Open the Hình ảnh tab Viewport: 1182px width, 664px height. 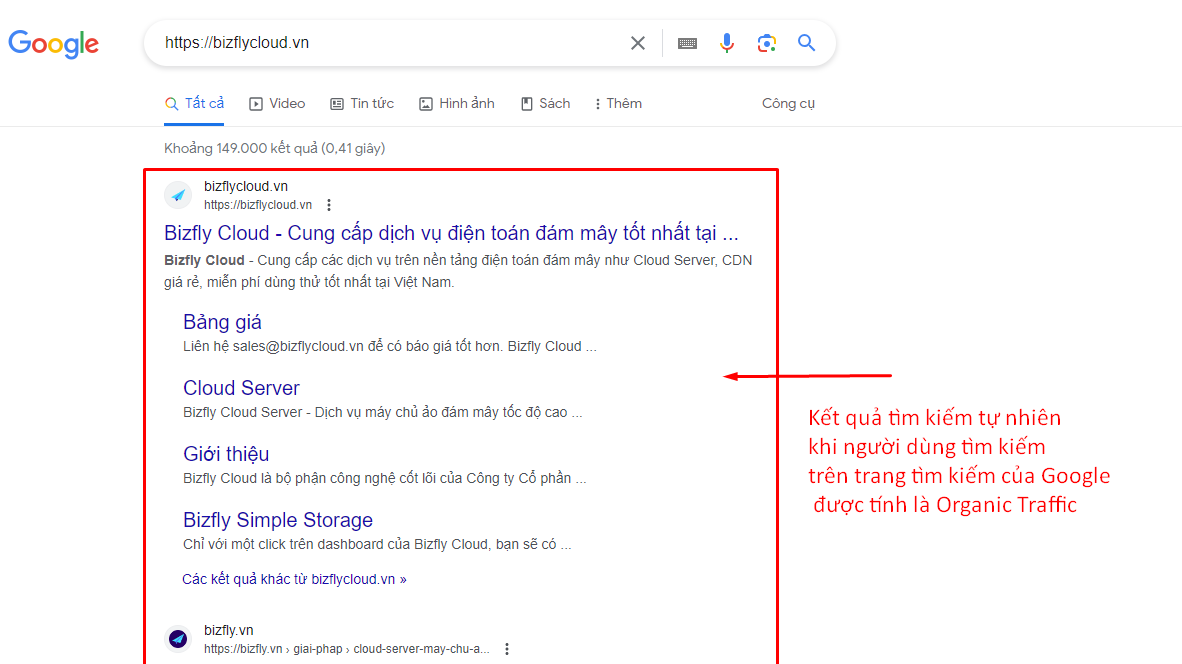pos(456,103)
